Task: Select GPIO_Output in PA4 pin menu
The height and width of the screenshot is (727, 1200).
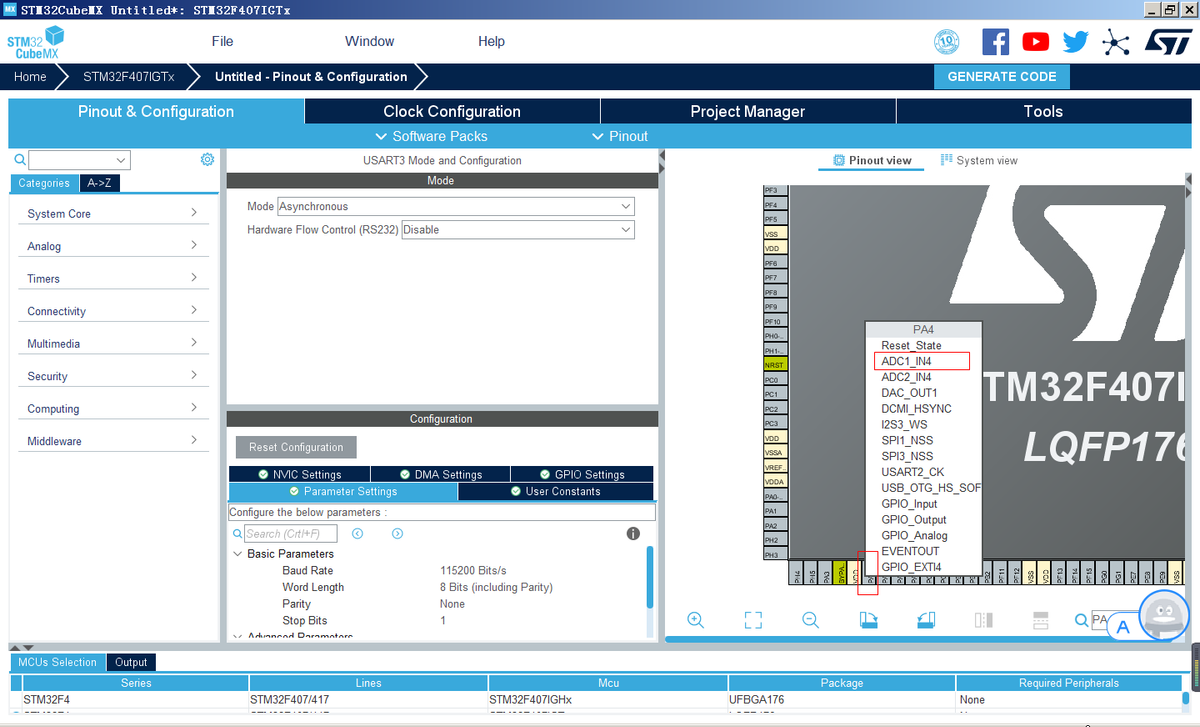Action: [x=914, y=519]
